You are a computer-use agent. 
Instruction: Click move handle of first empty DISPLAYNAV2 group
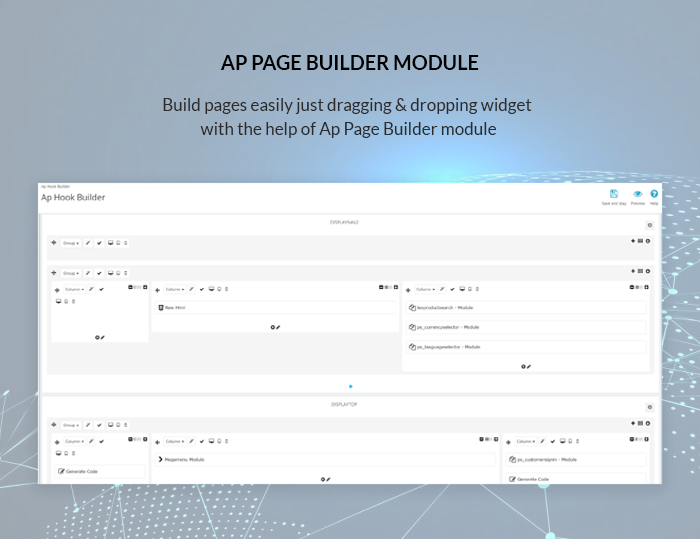tap(54, 242)
